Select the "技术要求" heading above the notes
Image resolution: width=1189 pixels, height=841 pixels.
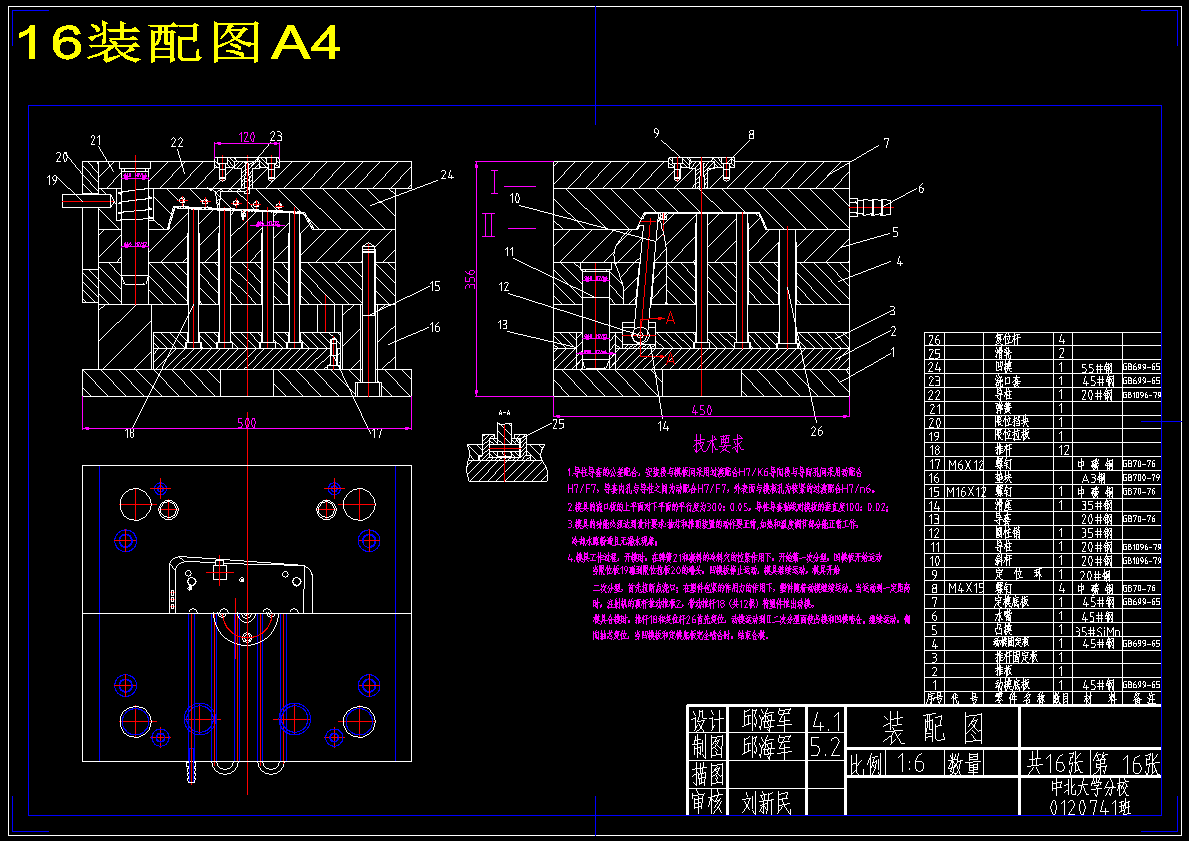(x=718, y=443)
